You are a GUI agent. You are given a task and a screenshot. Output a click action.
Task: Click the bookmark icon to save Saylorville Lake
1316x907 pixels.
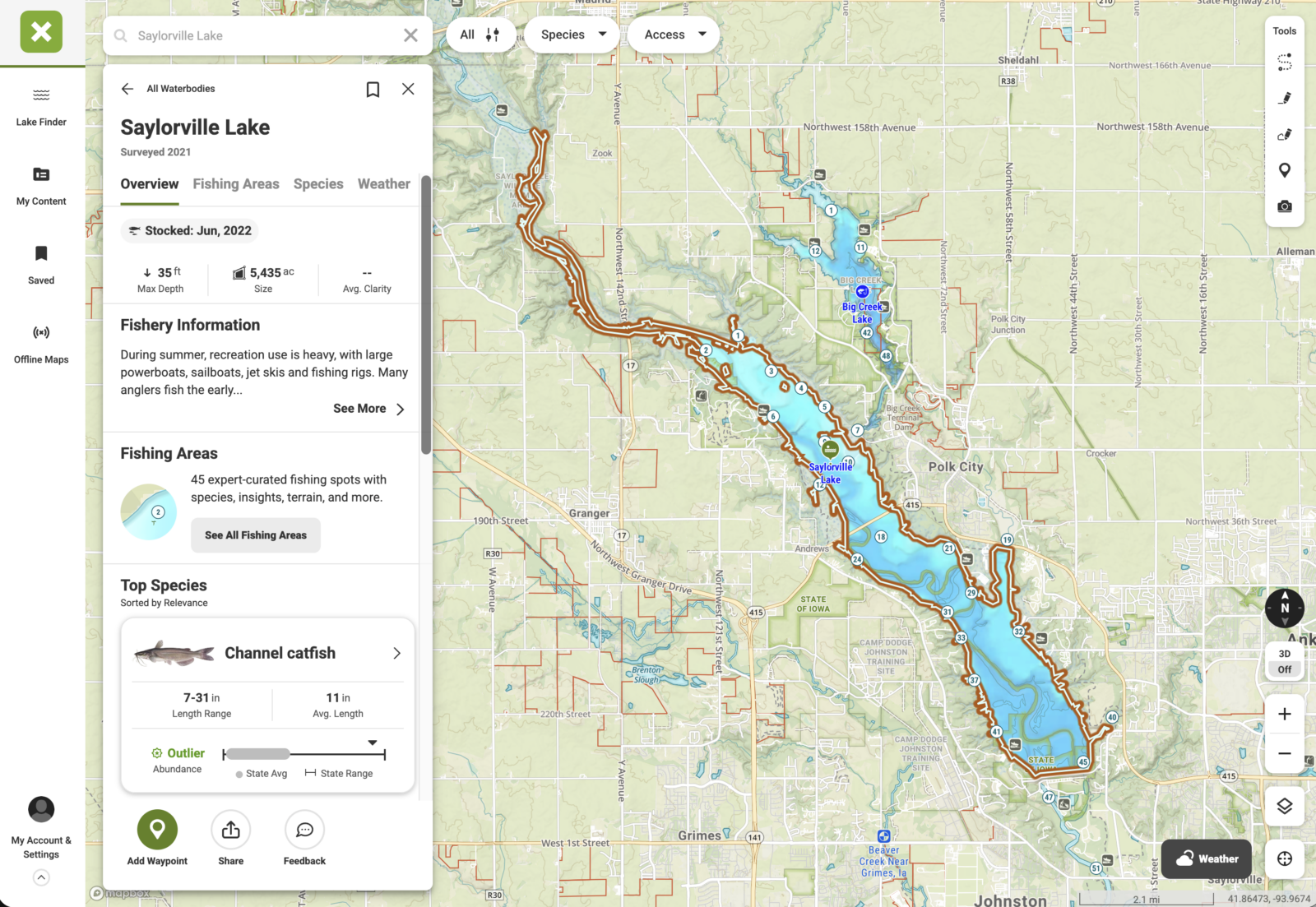pos(373,89)
